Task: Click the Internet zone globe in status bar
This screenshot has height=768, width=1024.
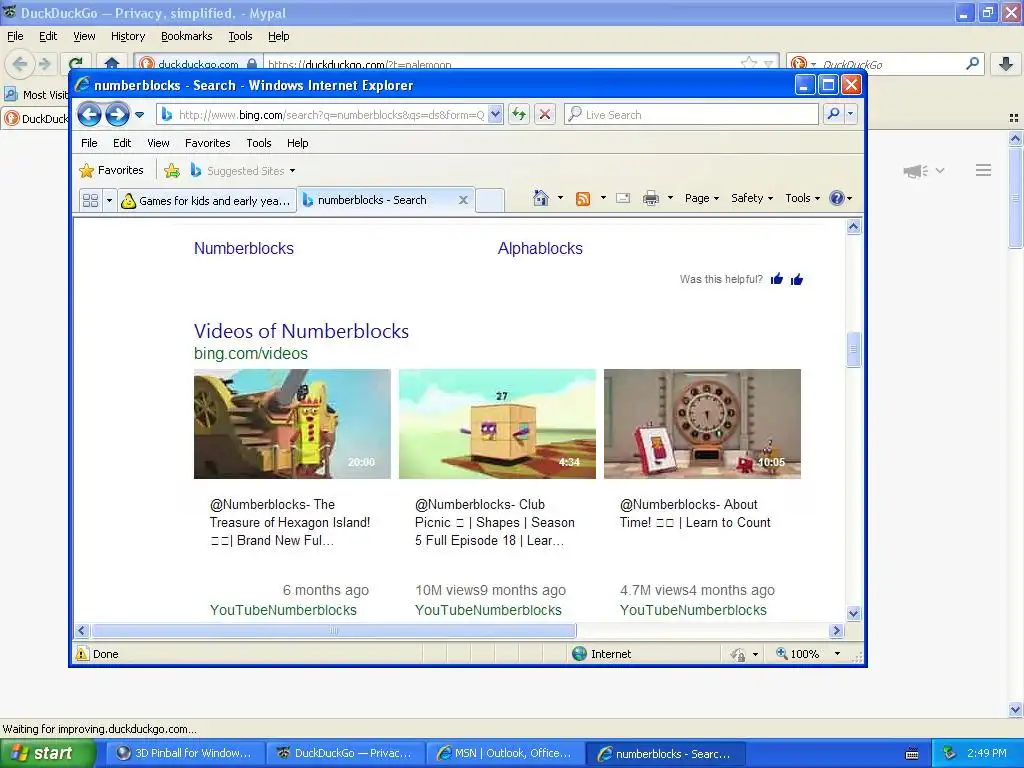Action: tap(579, 654)
